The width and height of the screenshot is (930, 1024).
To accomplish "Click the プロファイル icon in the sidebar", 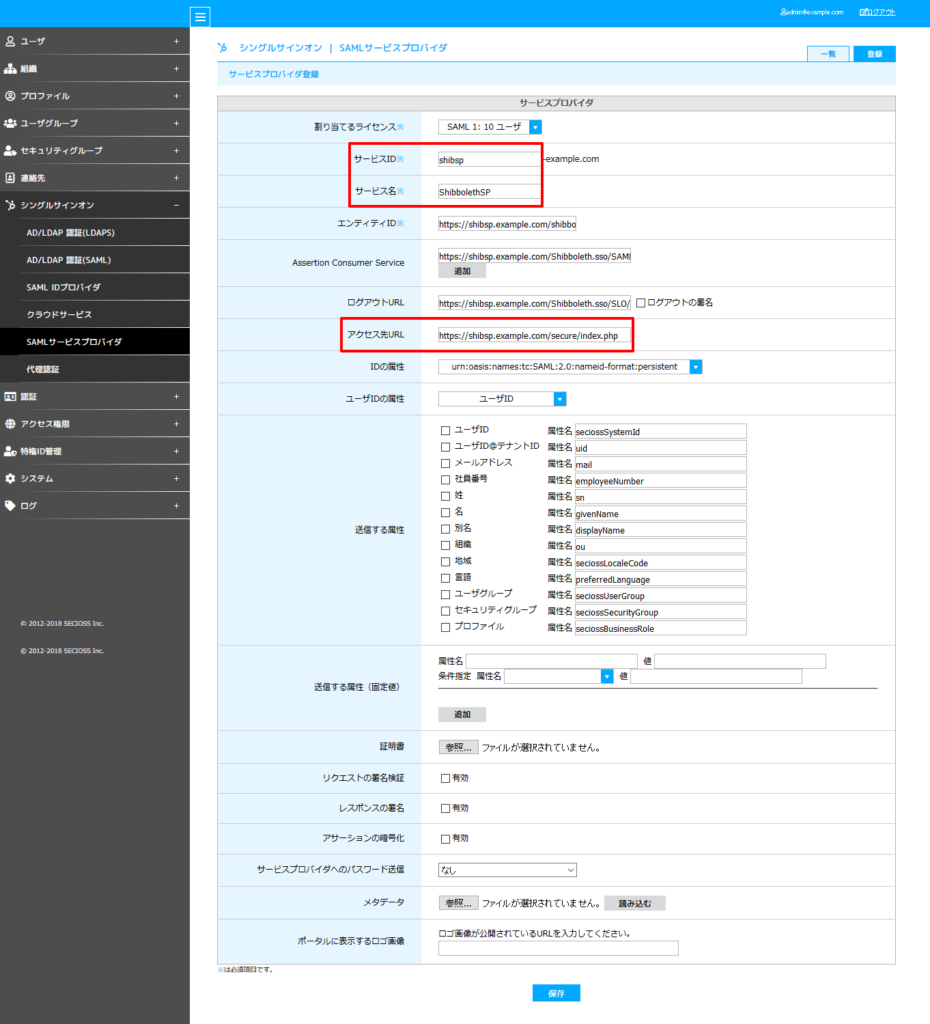I will tap(10, 95).
